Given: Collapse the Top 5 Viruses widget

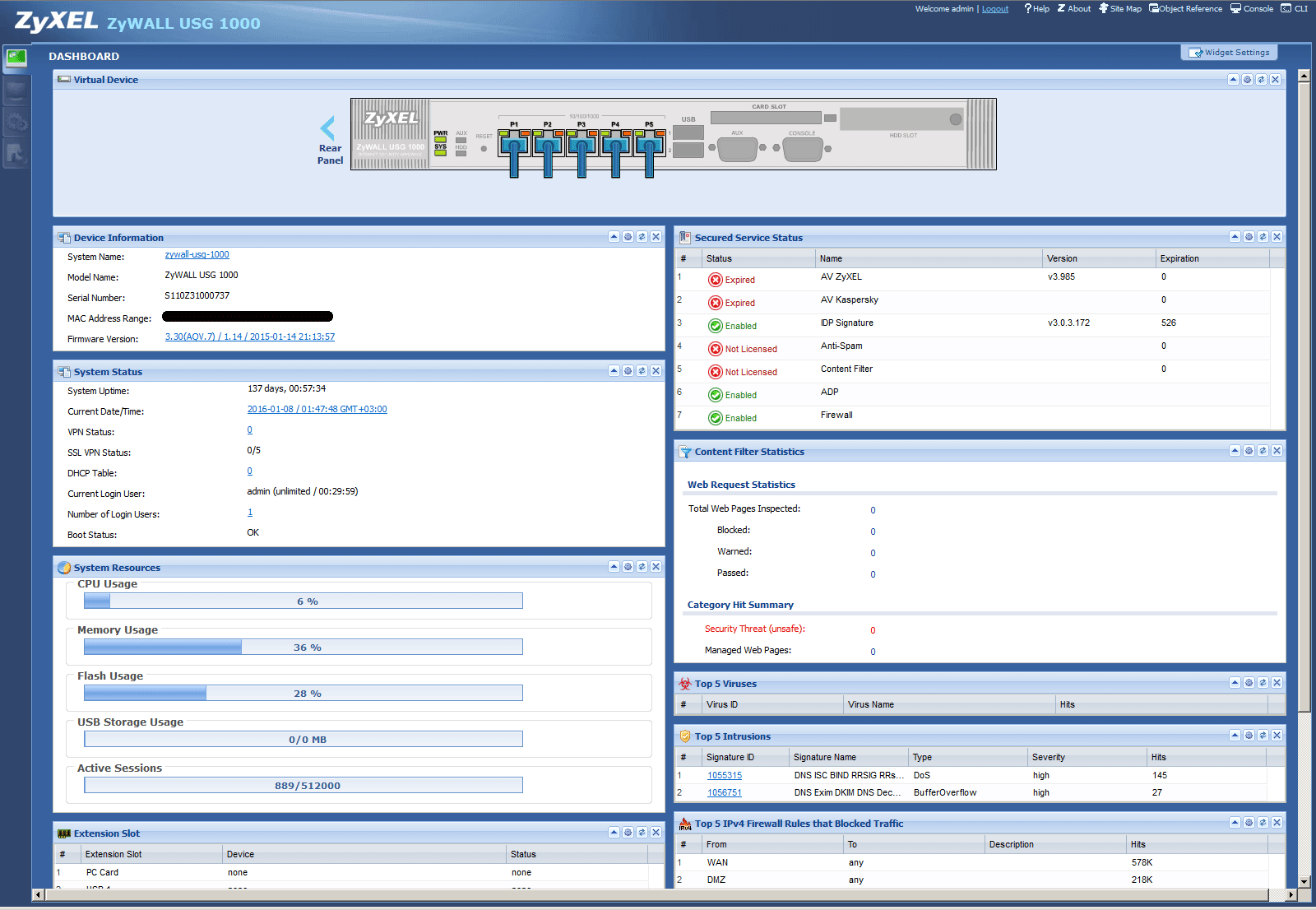Looking at the screenshot, I should point(1235,683).
